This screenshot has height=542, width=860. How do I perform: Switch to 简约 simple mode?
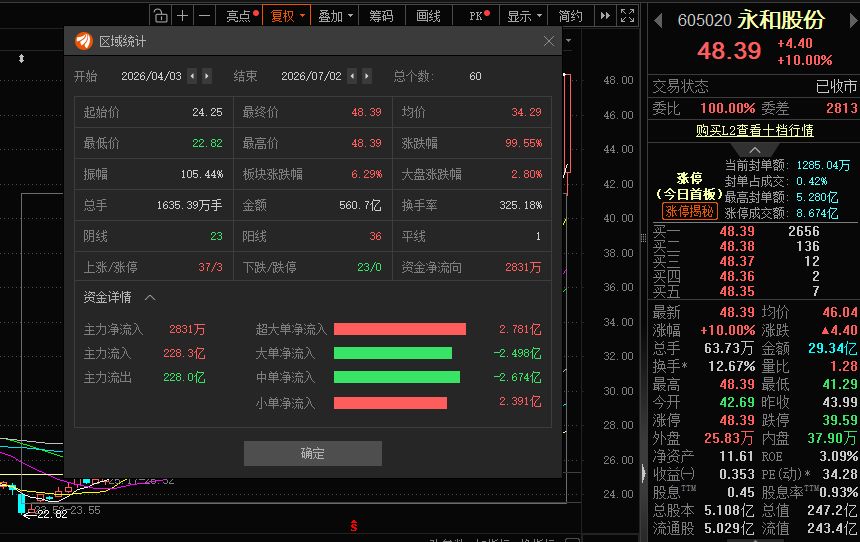pyautogui.click(x=570, y=16)
